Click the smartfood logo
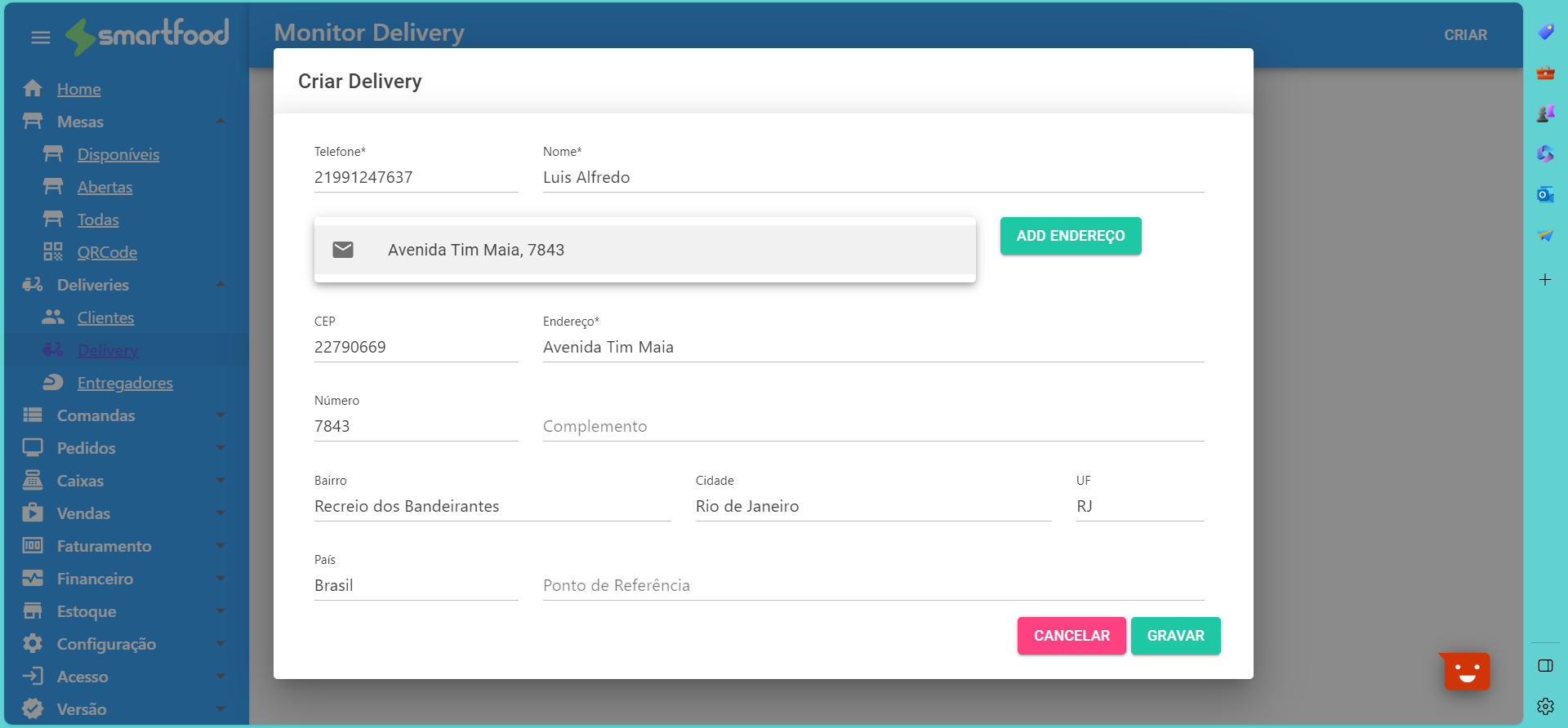This screenshot has width=1568, height=728. (148, 35)
